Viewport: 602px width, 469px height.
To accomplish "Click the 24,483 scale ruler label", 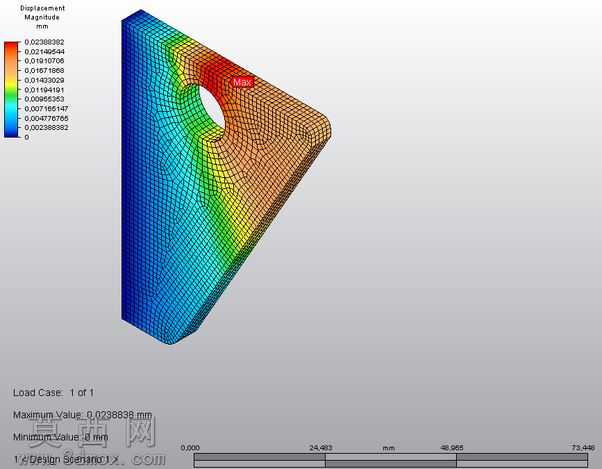I will click(x=321, y=448).
